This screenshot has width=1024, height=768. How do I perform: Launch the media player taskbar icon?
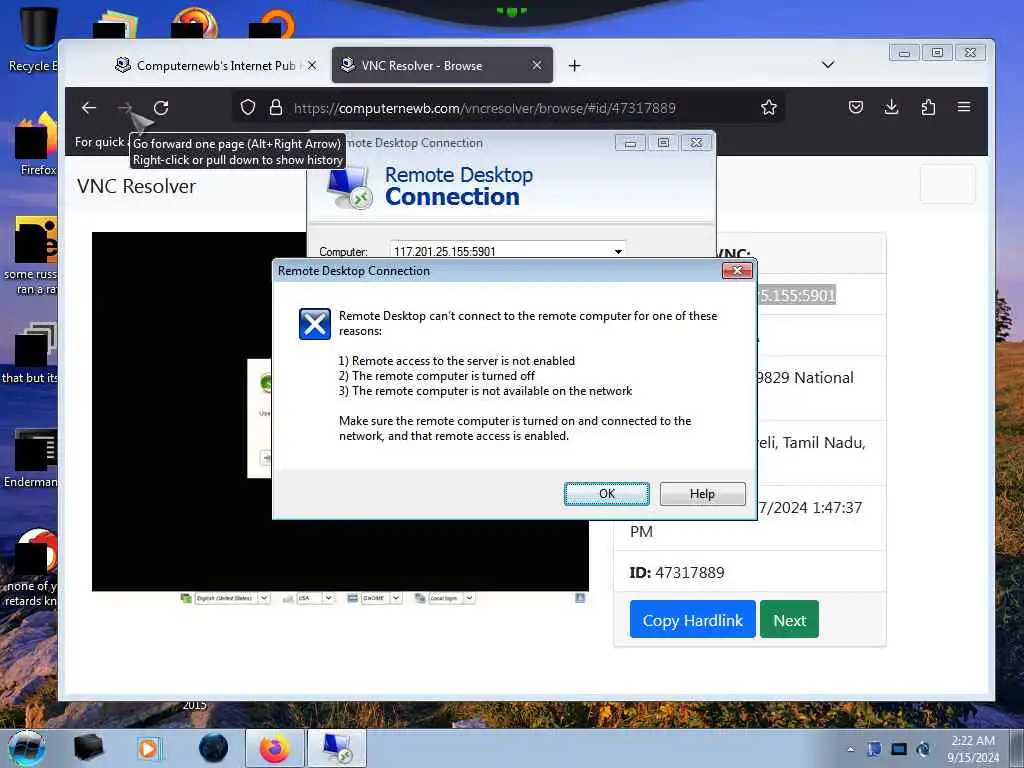point(148,748)
